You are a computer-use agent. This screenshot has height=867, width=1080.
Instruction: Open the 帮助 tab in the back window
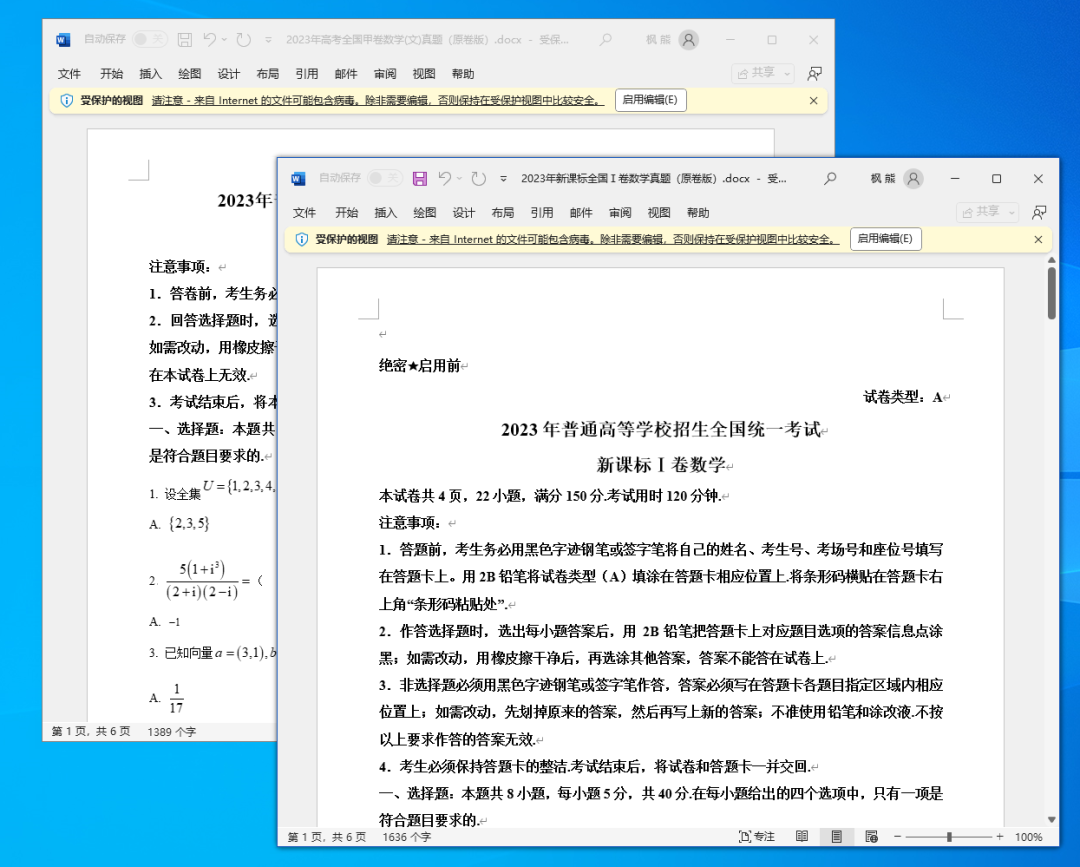coord(463,74)
